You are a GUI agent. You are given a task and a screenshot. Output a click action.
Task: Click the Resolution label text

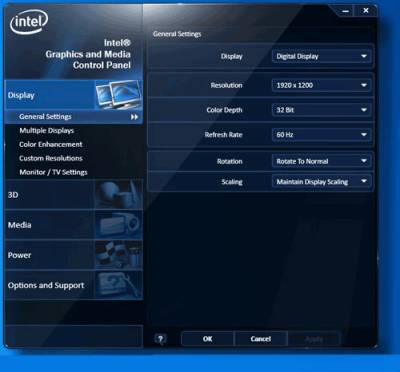226,85
